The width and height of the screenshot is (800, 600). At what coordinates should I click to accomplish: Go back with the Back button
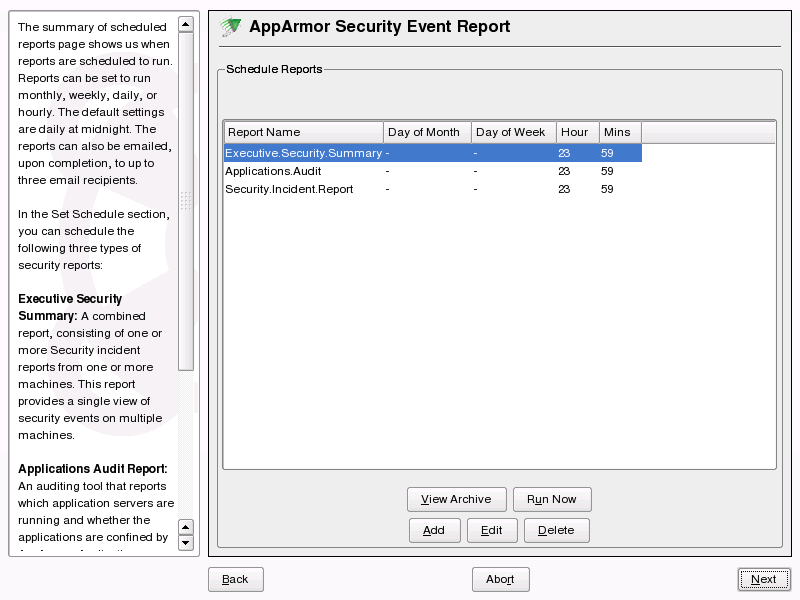[x=236, y=579]
